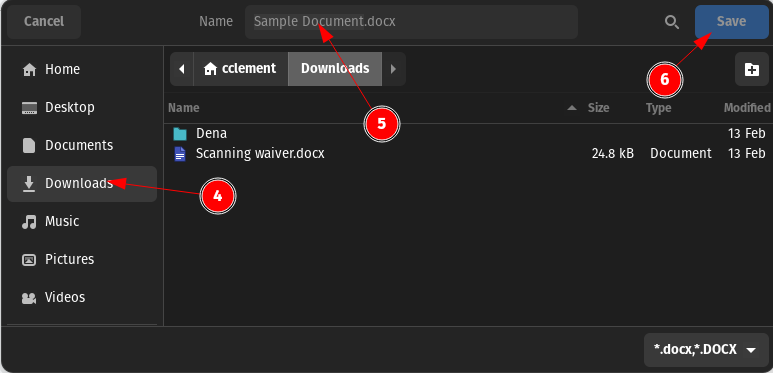This screenshot has width=773, height=373.
Task: Open Videos in the sidebar
Action: (x=82, y=298)
